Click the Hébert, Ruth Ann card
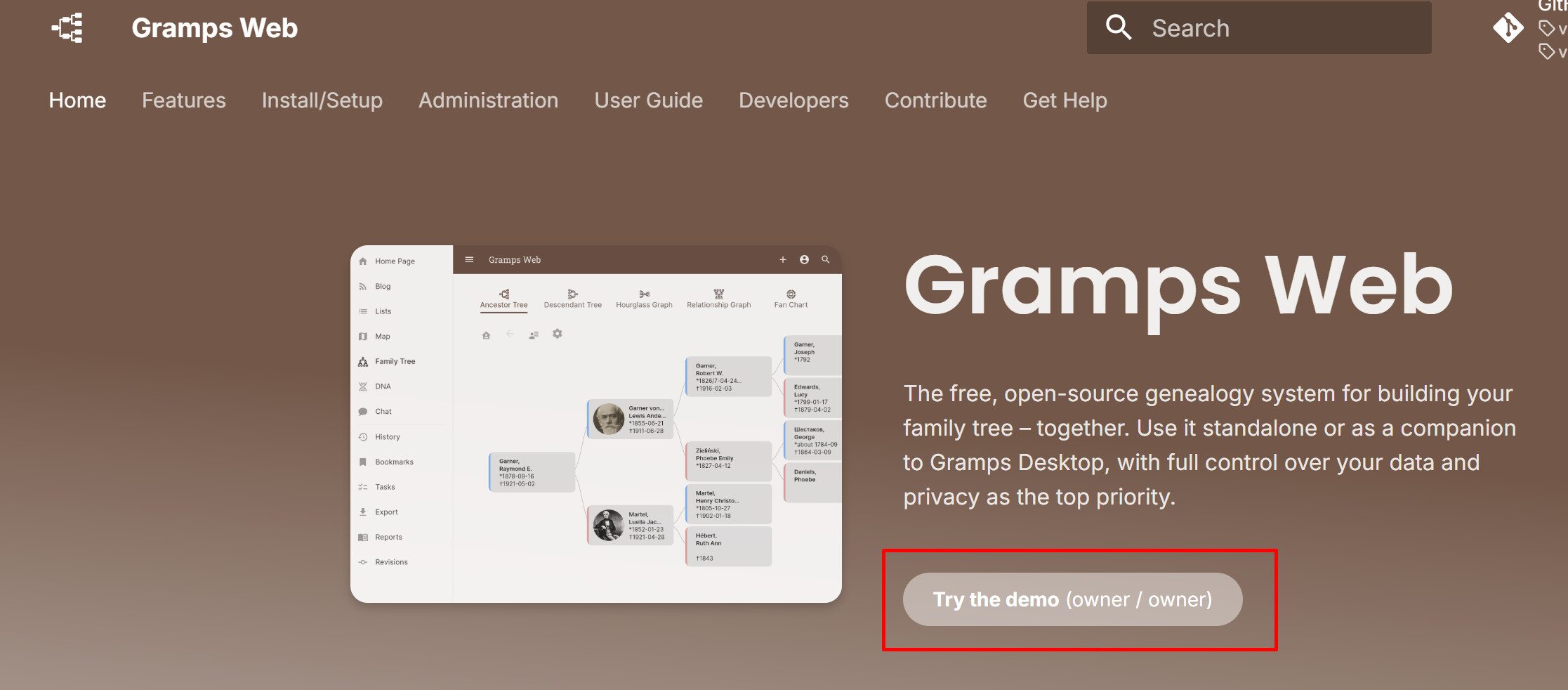This screenshot has width=1568, height=690. [729, 546]
